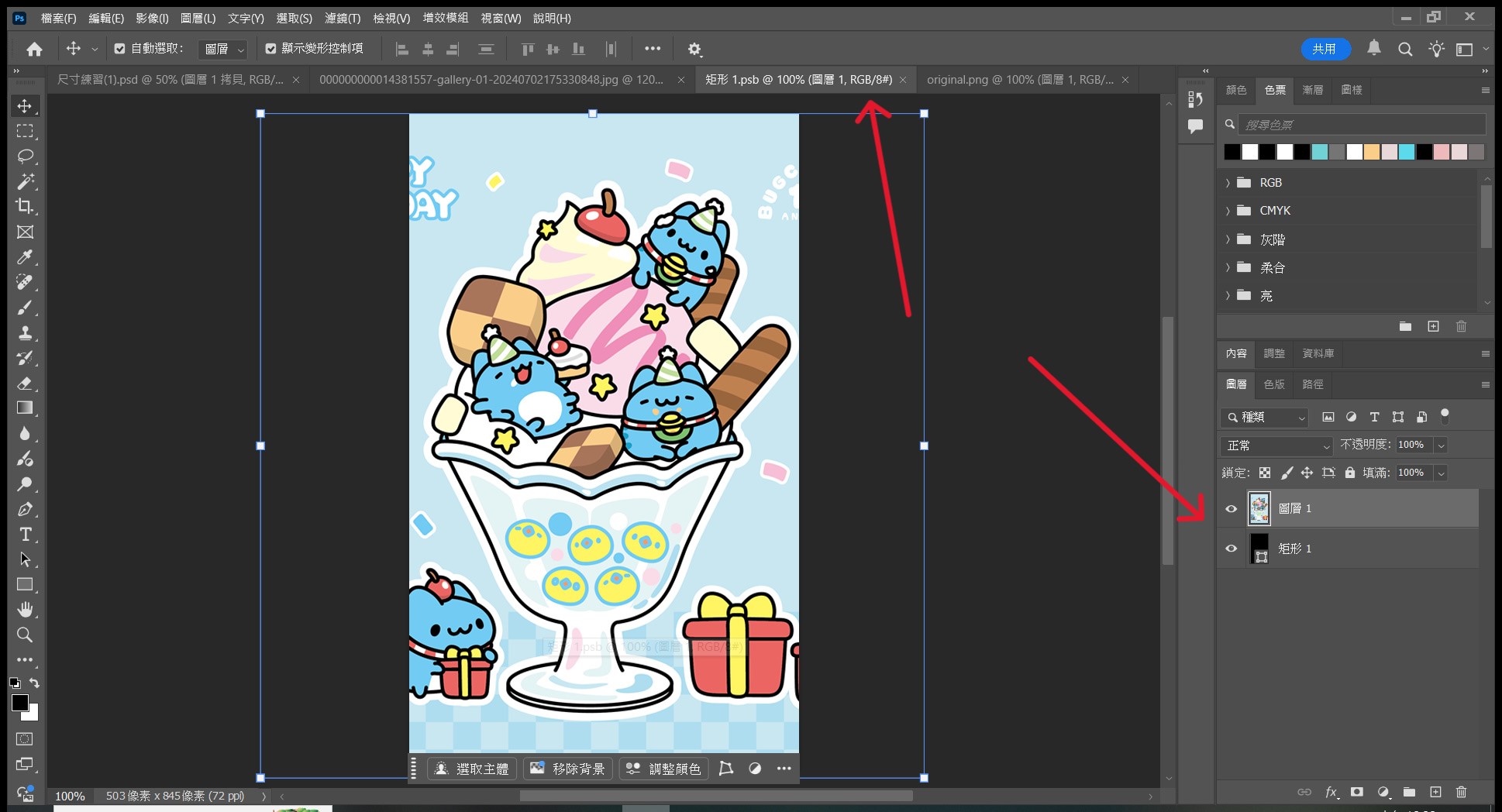Select the Rectangle shape tool
This screenshot has width=1502, height=812.
25,584
